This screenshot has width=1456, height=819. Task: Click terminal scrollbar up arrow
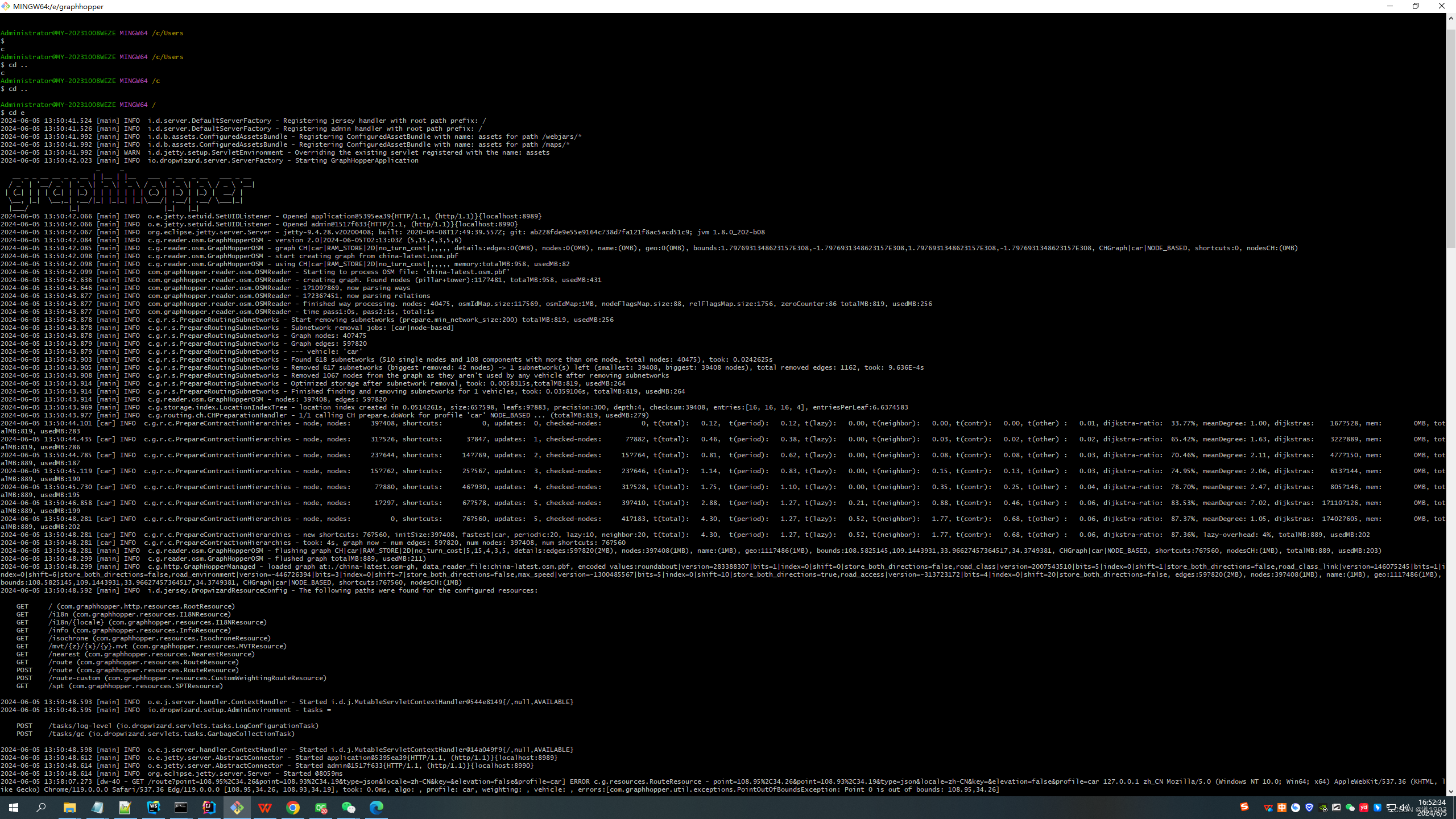1451,18
